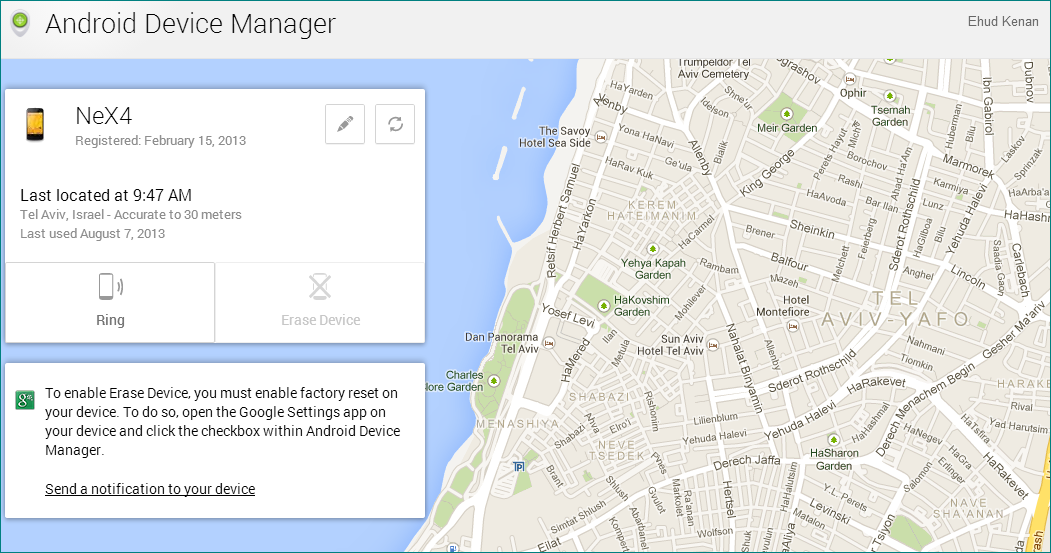1051x553 pixels.
Task: Refresh device location with the refresh icon
Action: pos(395,124)
